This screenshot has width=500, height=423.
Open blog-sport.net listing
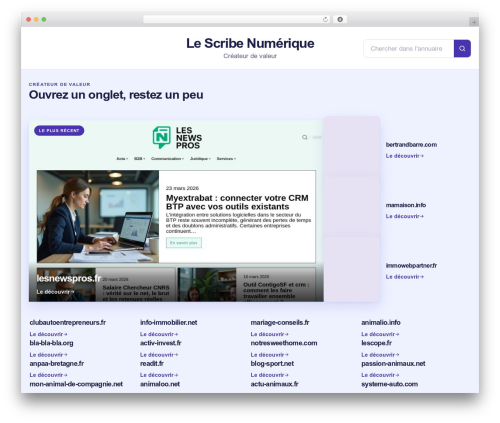(x=272, y=363)
